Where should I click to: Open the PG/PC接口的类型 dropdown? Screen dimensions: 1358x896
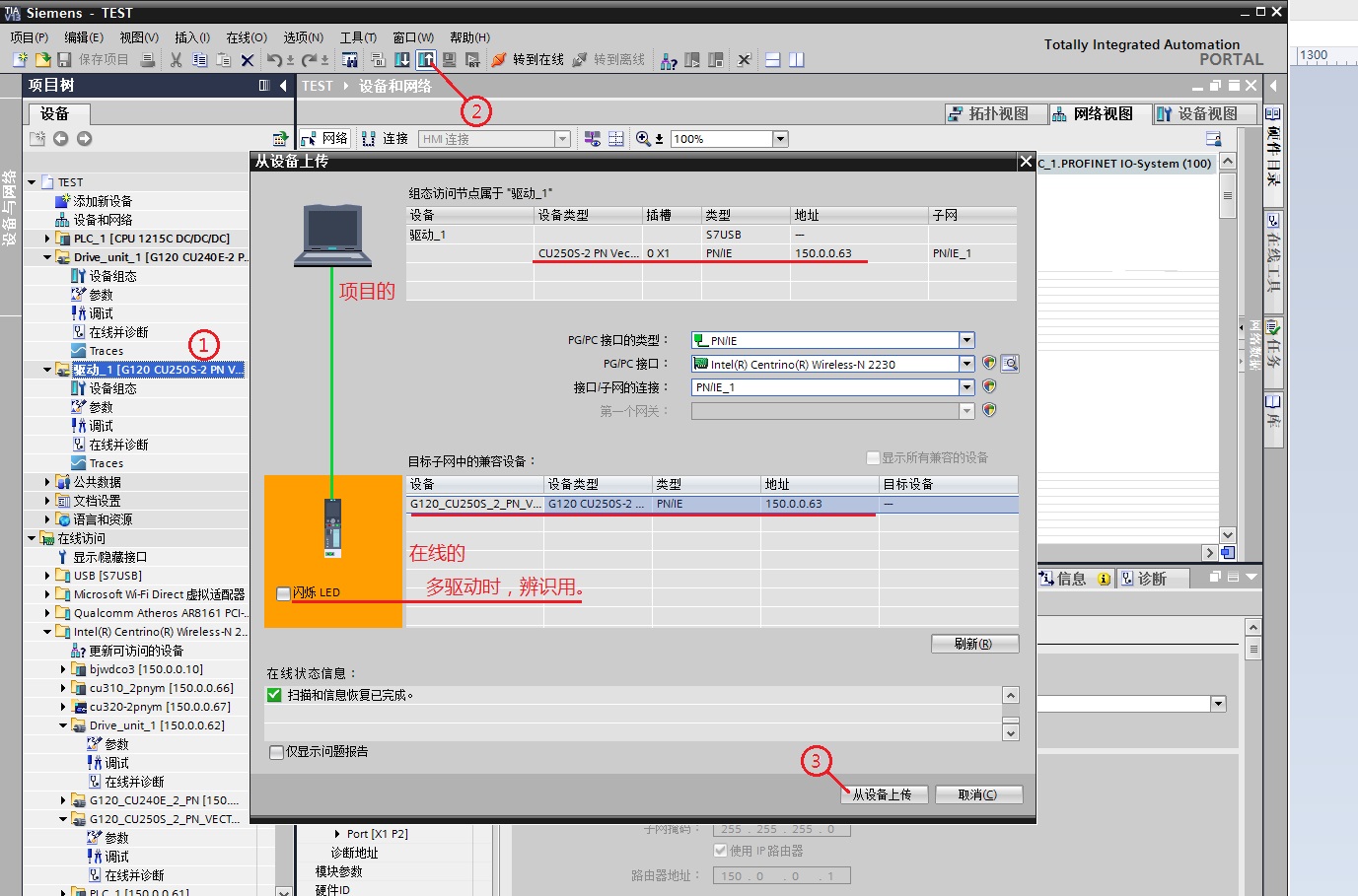click(966, 340)
